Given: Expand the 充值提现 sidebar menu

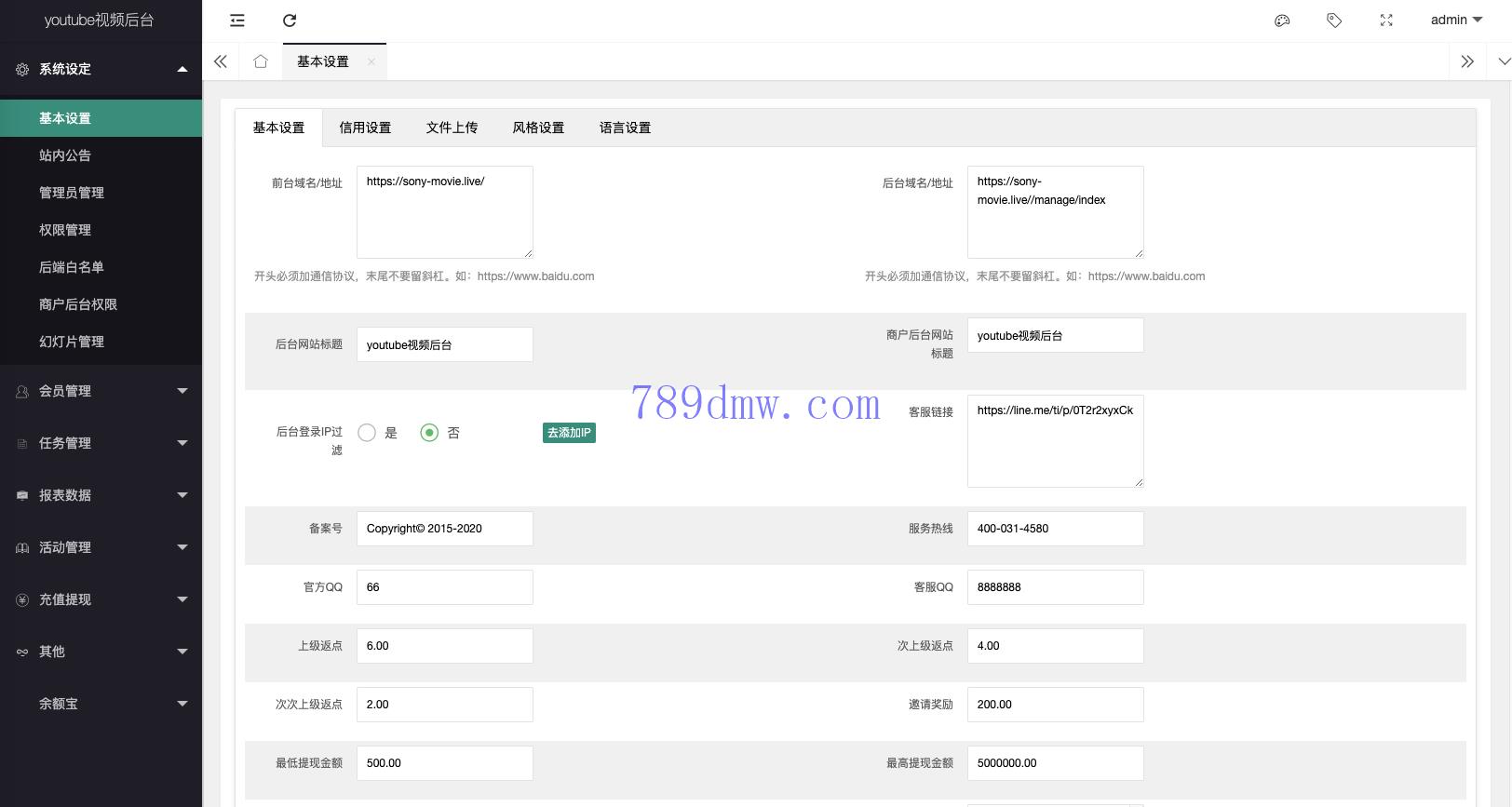Looking at the screenshot, I should (101, 599).
